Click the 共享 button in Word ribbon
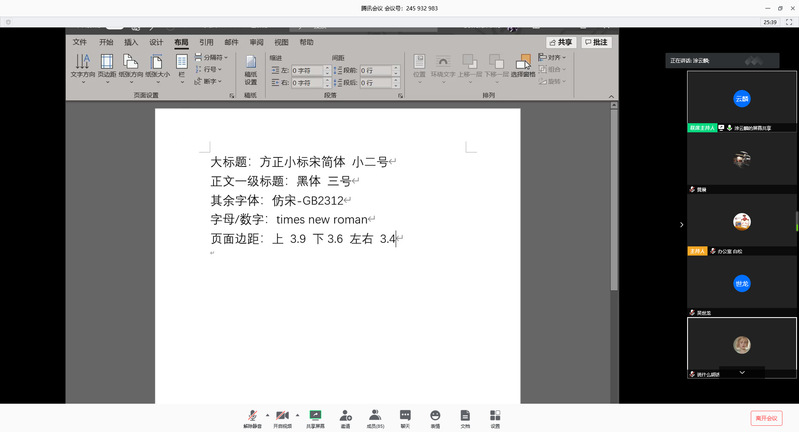The width and height of the screenshot is (799, 432). (561, 43)
